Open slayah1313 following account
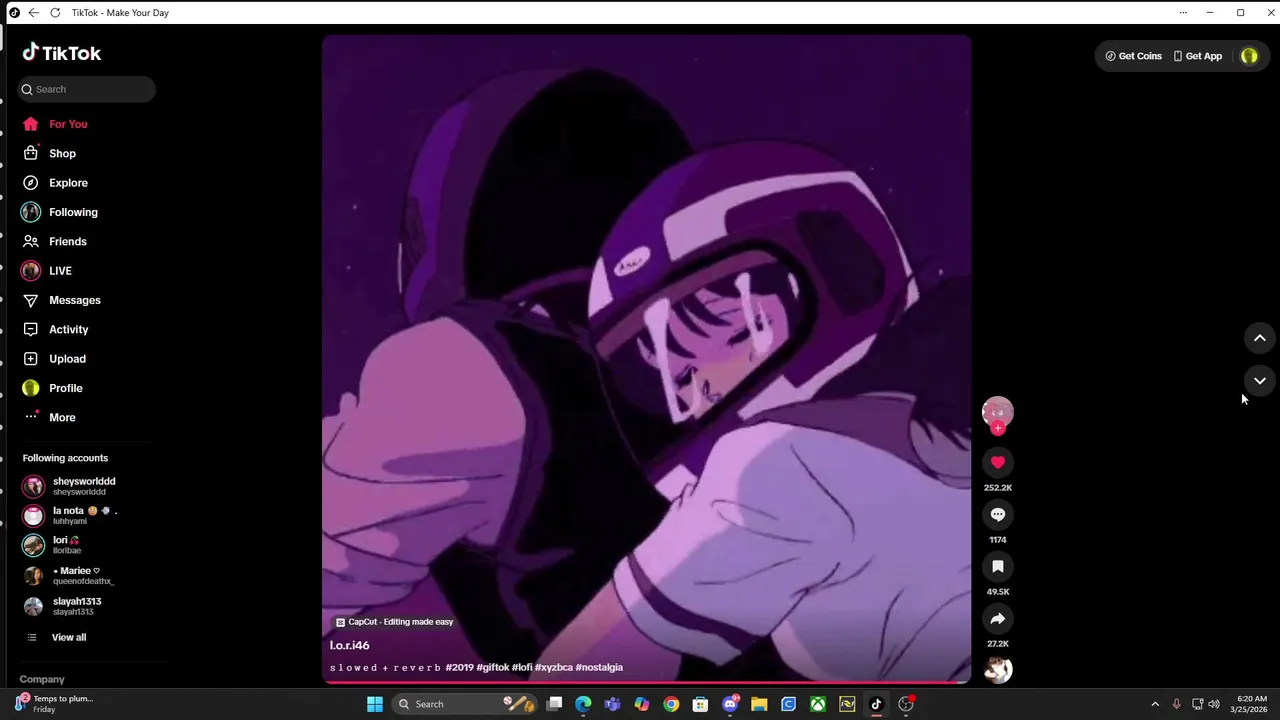 85,606
